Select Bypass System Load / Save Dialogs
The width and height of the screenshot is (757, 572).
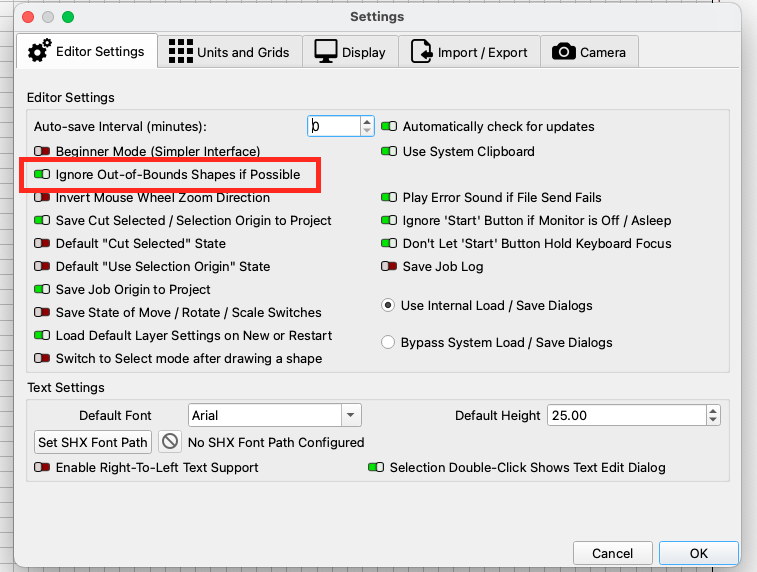point(388,342)
